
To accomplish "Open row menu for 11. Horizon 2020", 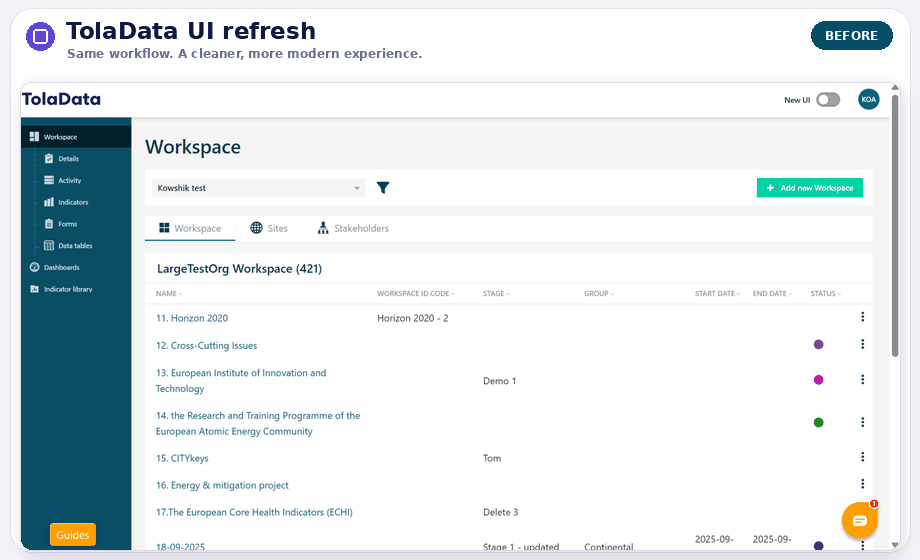I will coord(862,317).
